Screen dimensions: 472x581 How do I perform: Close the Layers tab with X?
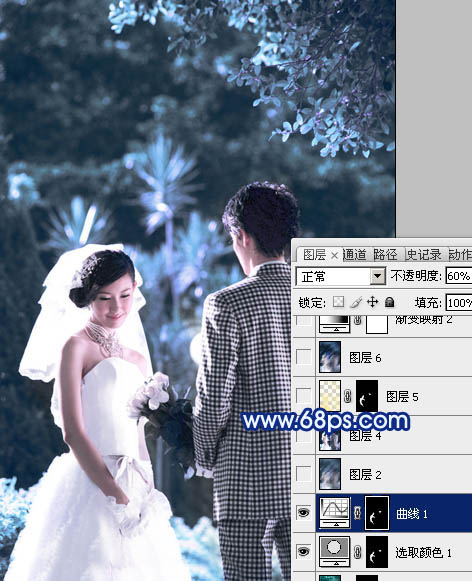coord(334,255)
